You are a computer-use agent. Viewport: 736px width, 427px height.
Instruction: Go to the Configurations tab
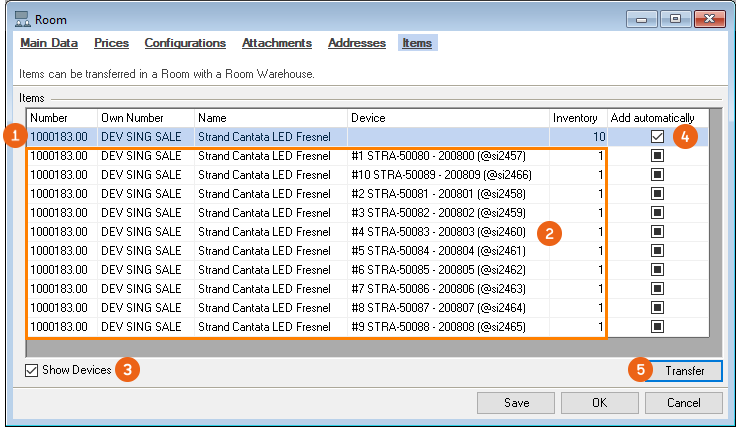click(185, 43)
